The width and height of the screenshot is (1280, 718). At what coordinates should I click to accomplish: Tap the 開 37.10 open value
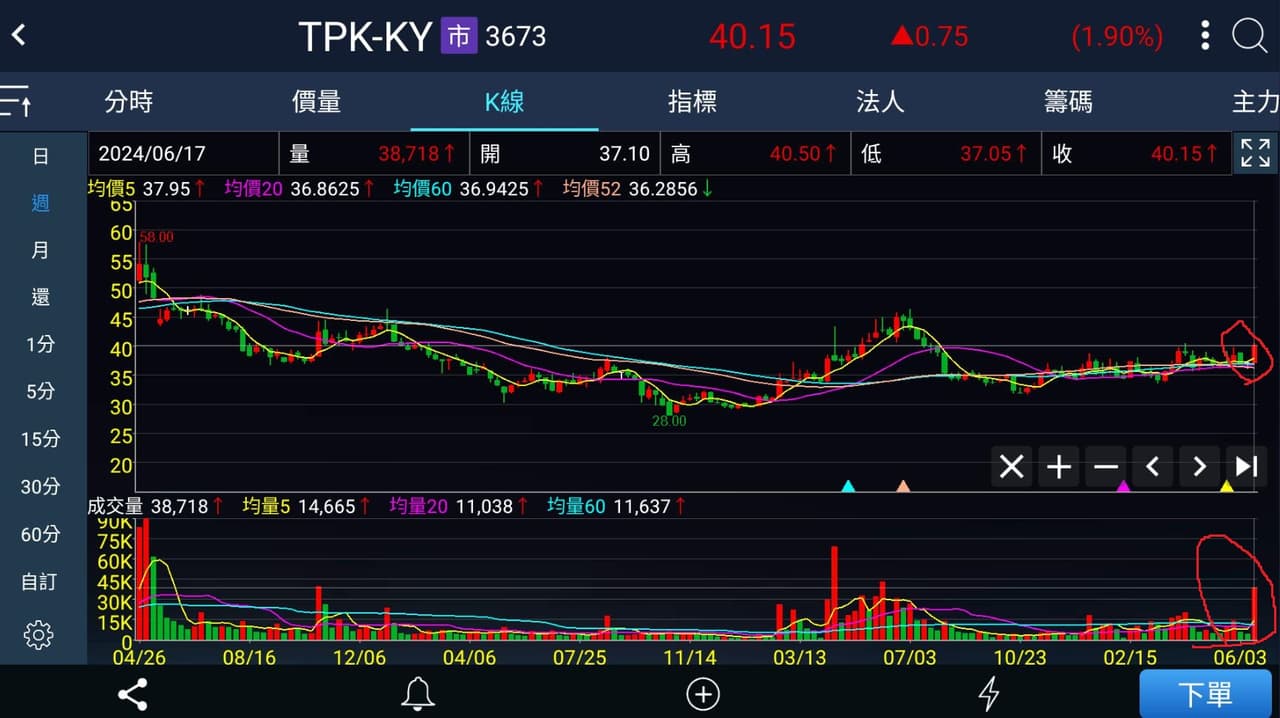click(x=565, y=154)
